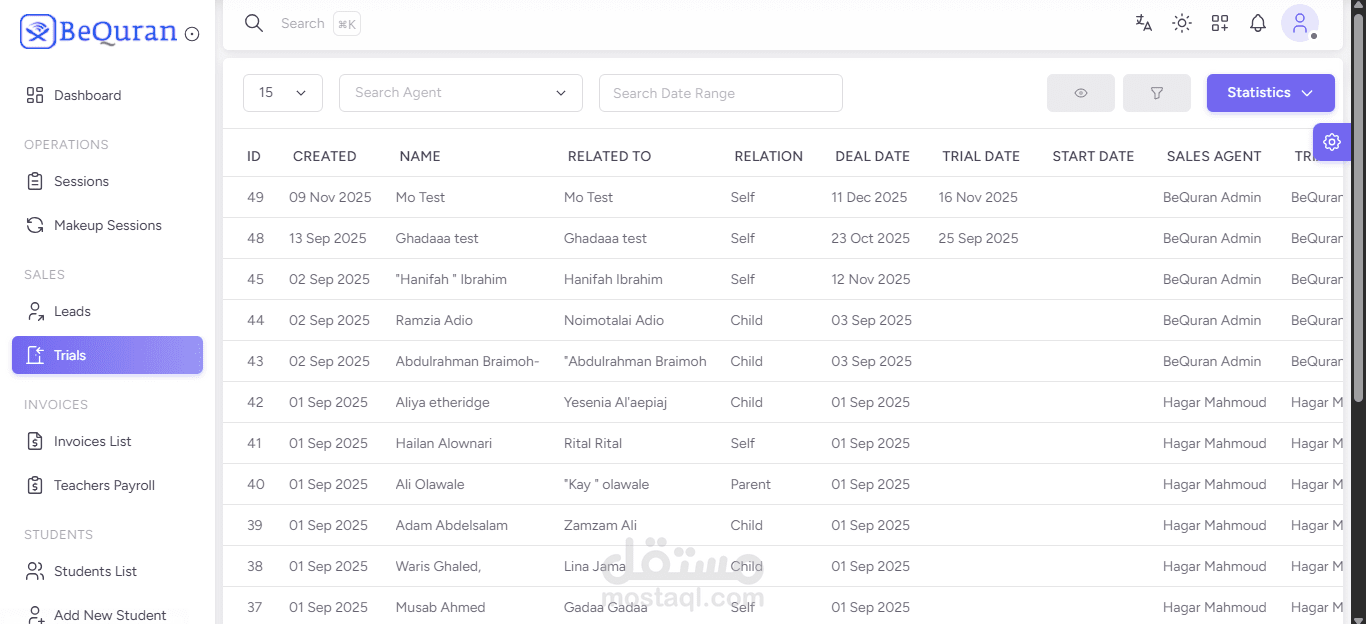The height and width of the screenshot is (624, 1366).
Task: Click the vertical page scrollbar
Action: point(1358,200)
